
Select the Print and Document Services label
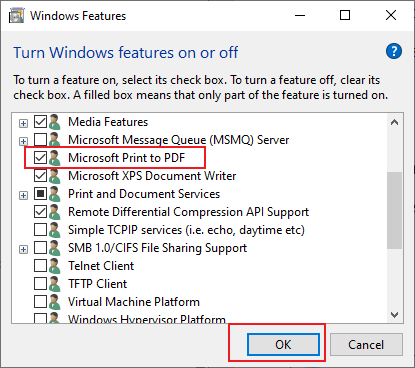point(144,194)
